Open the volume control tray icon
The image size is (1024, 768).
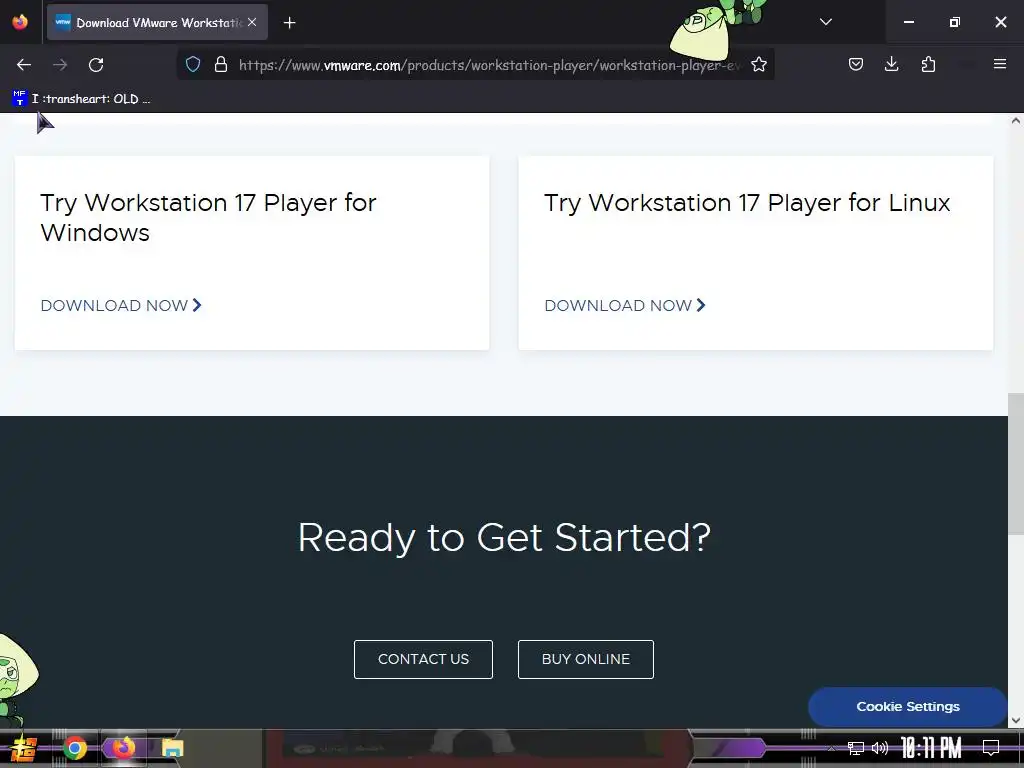pos(880,748)
